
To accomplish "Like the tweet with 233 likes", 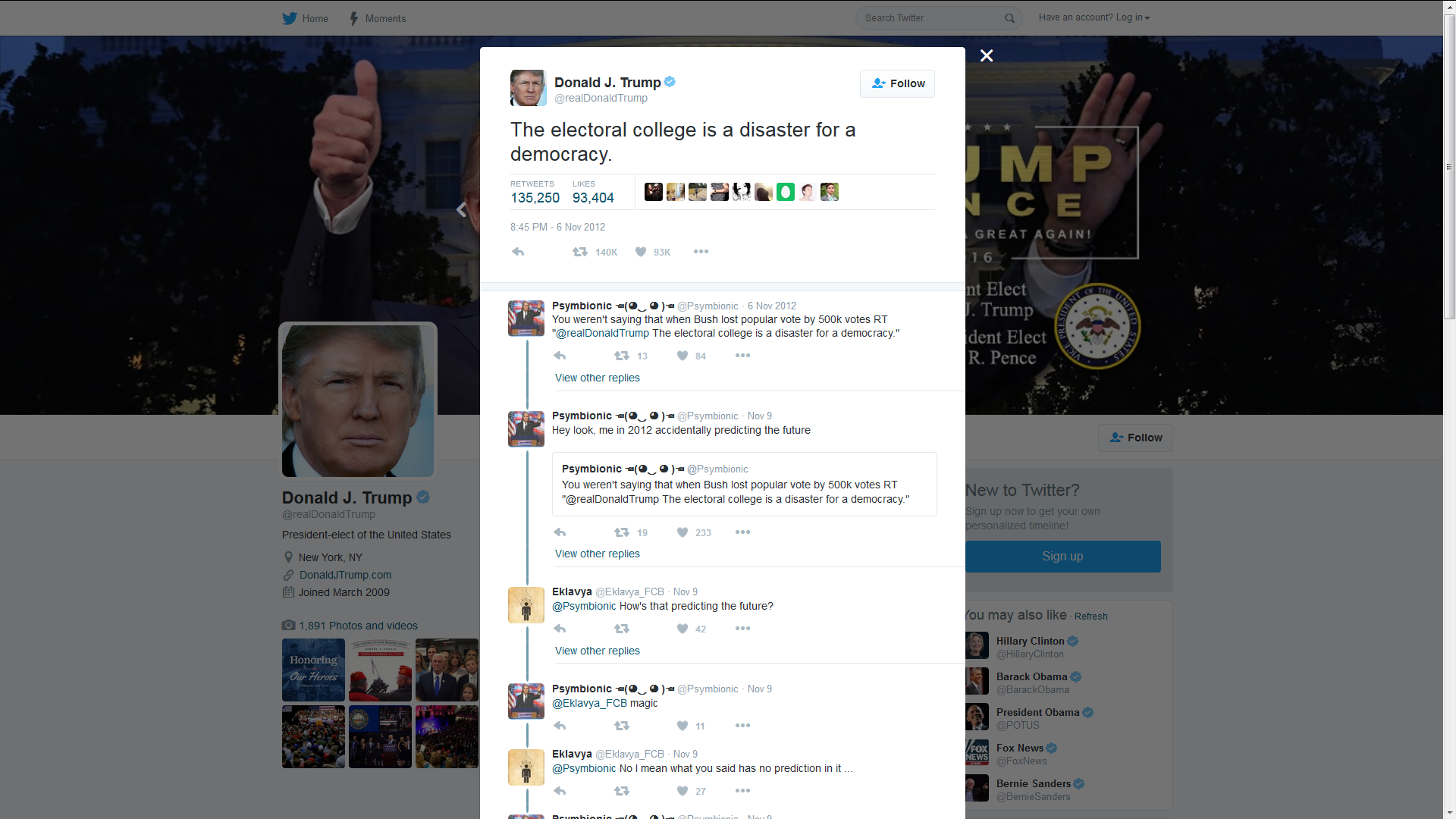I will (x=682, y=532).
